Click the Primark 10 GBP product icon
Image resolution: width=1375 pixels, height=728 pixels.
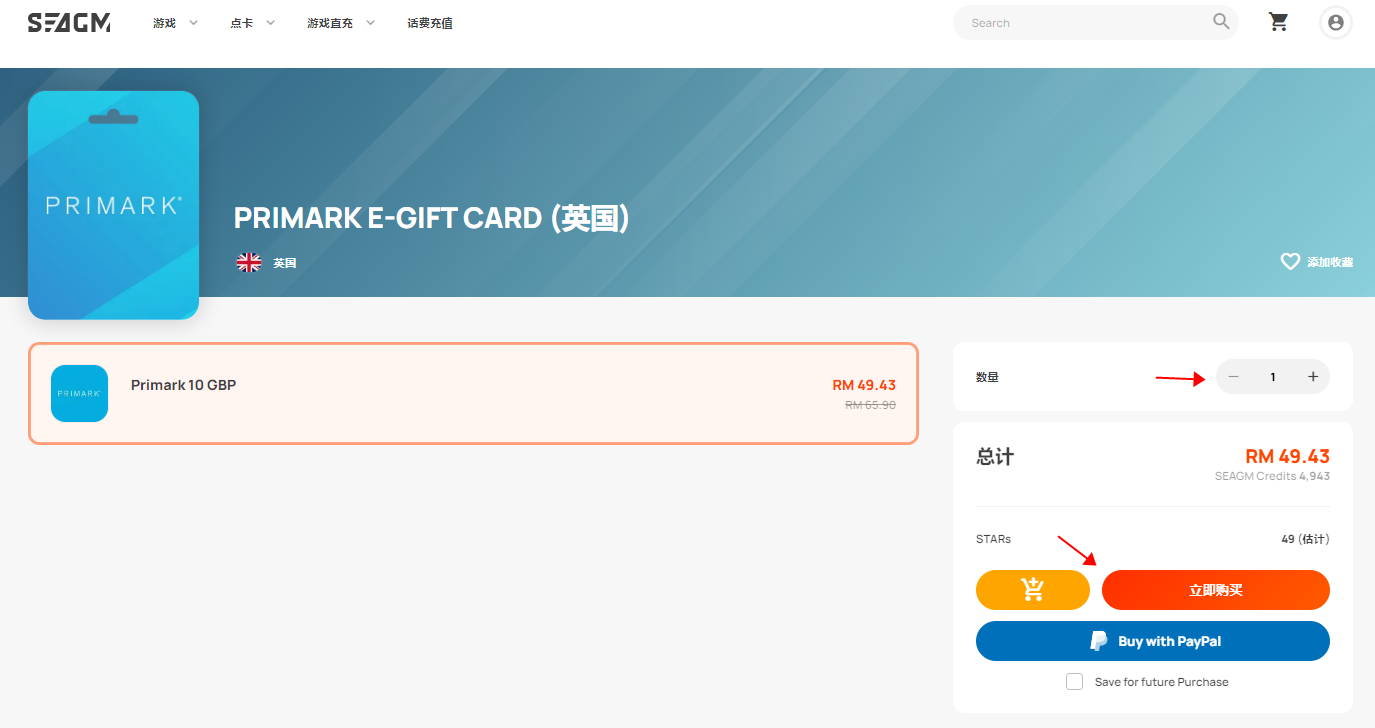pyautogui.click(x=79, y=393)
